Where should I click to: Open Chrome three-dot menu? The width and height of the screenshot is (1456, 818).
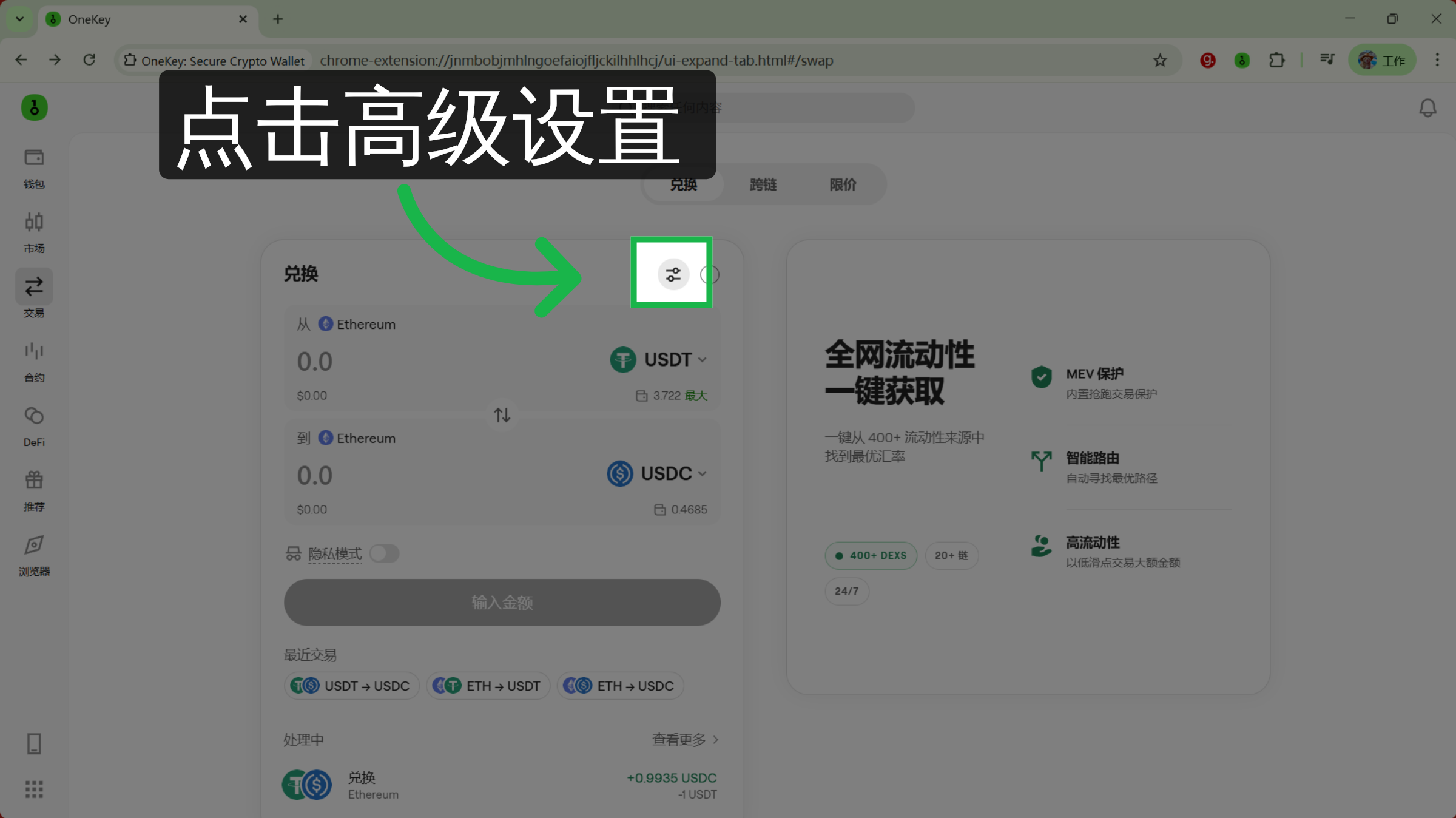1437,60
